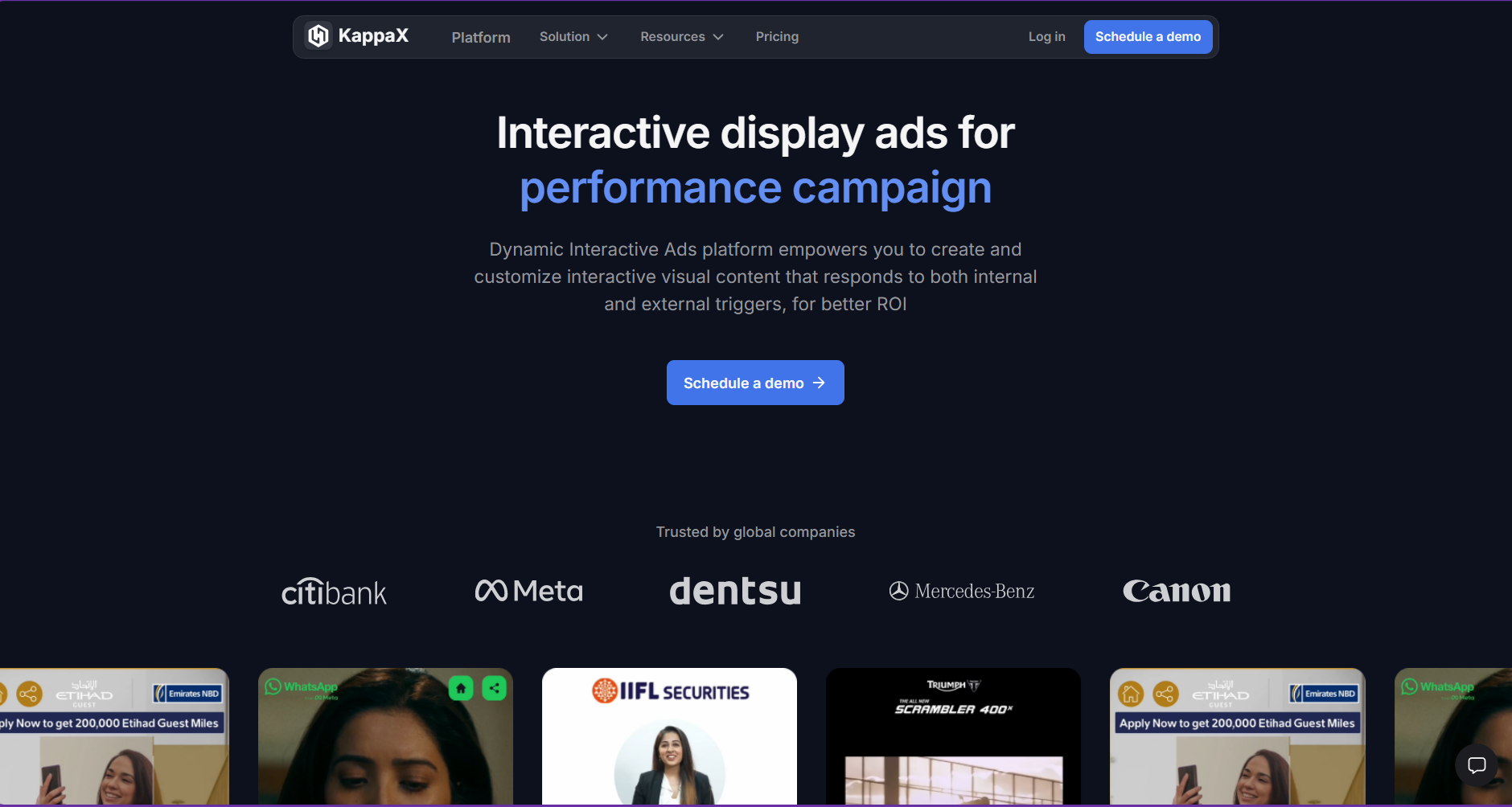The height and width of the screenshot is (807, 1512).
Task: Click the dentsu logo
Action: pyautogui.click(x=735, y=591)
